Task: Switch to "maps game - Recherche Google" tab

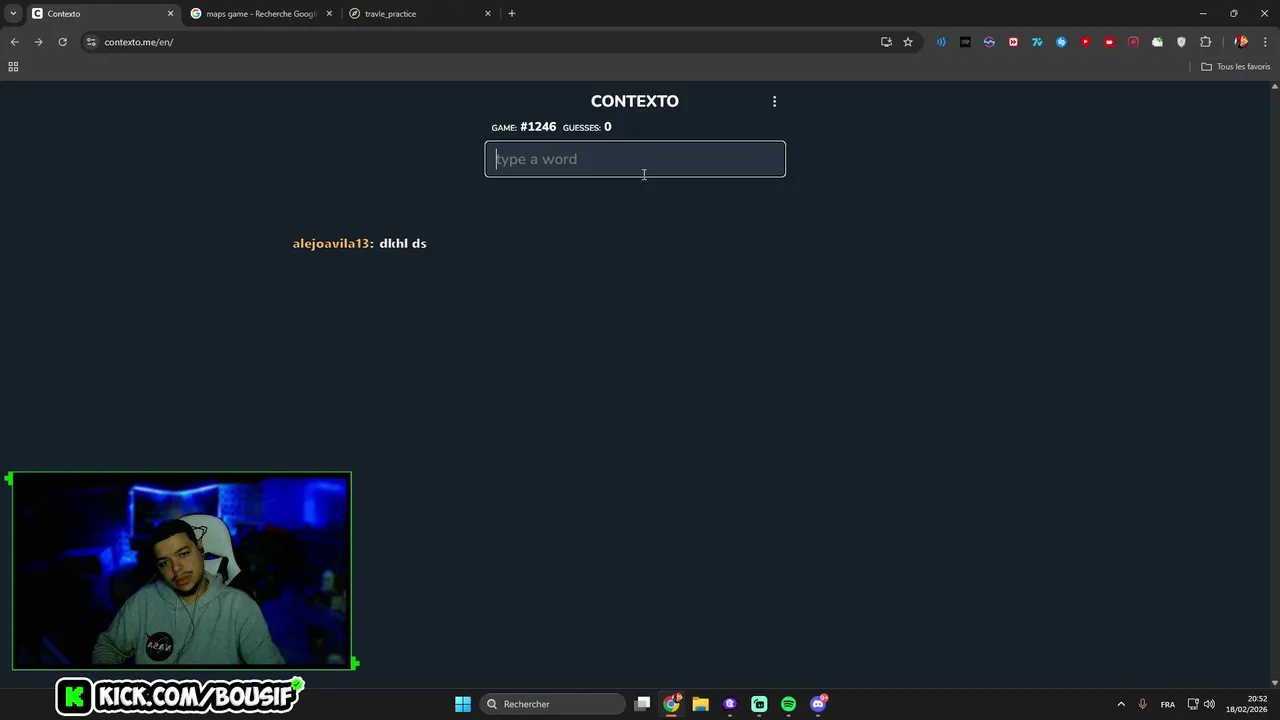Action: click(x=260, y=14)
